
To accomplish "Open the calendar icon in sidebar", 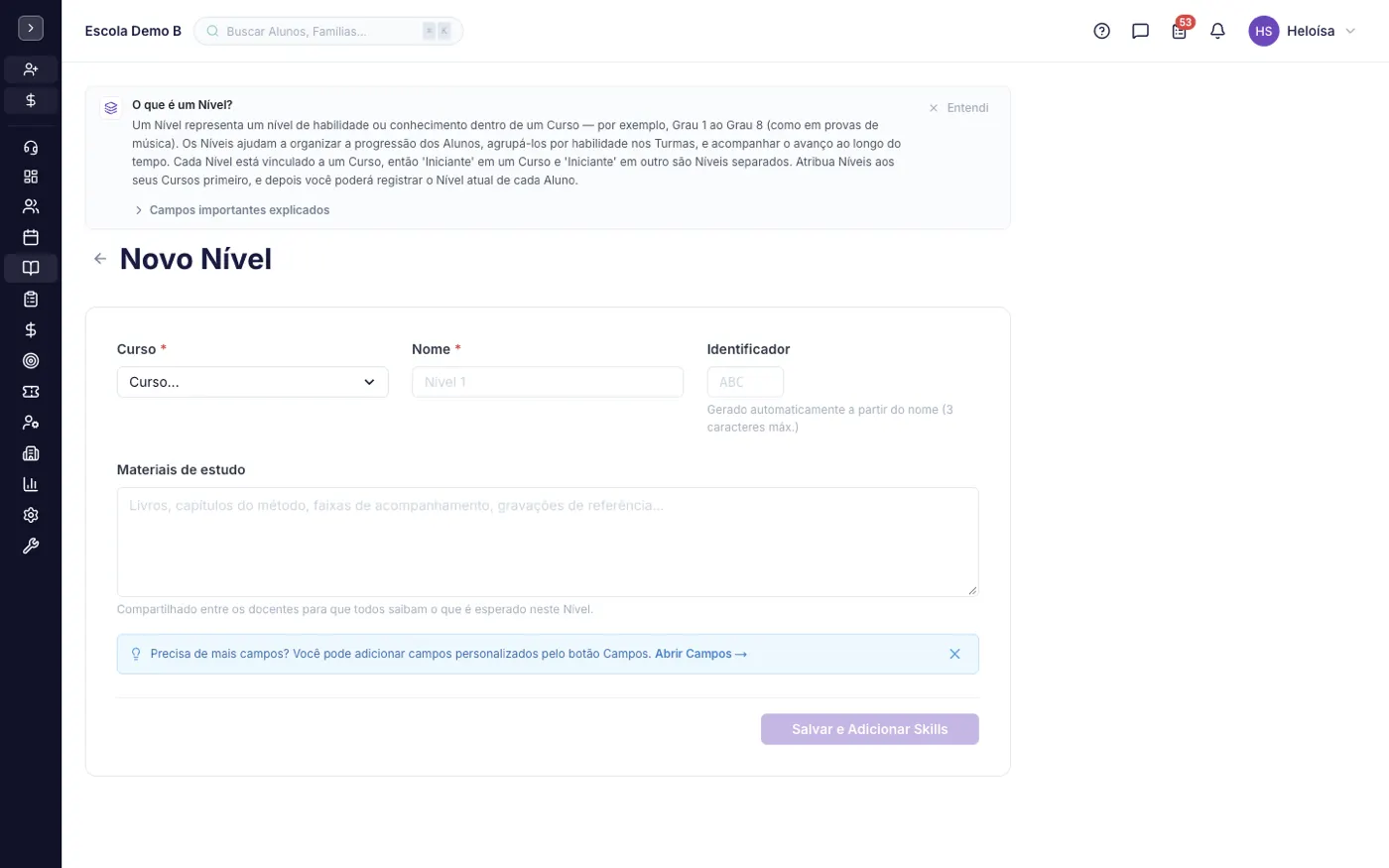I will [x=31, y=237].
